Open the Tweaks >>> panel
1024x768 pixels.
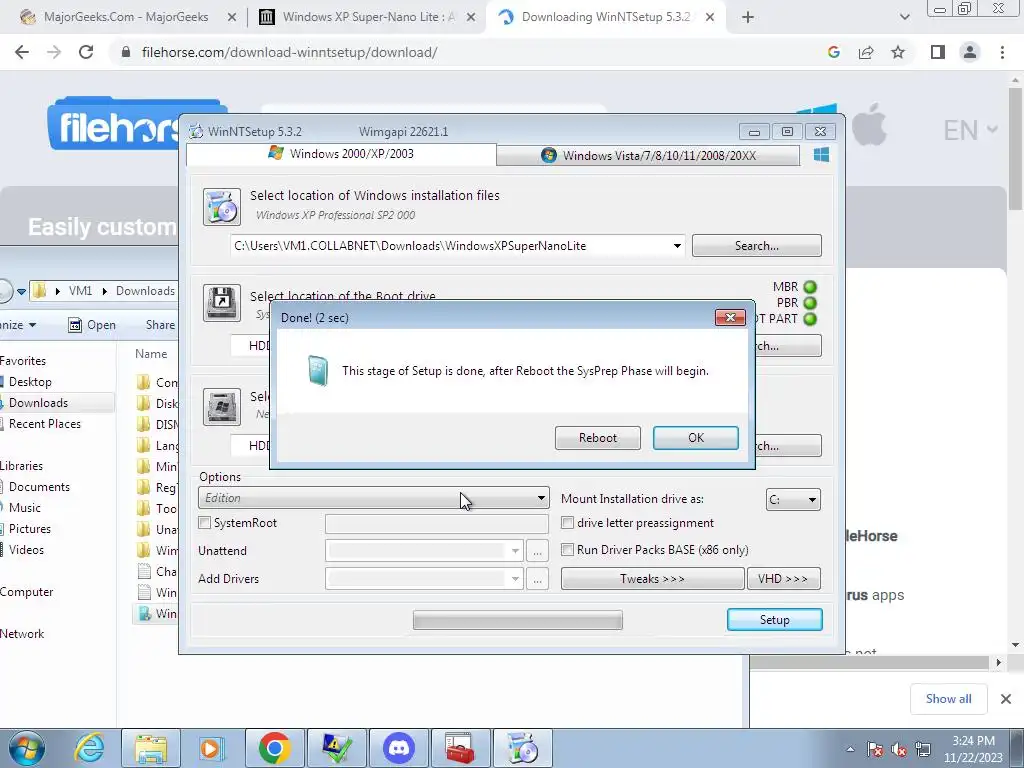click(652, 579)
